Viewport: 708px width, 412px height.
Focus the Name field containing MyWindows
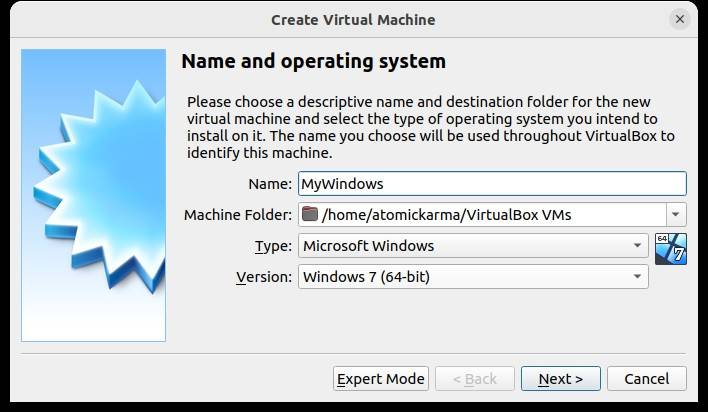click(x=492, y=184)
